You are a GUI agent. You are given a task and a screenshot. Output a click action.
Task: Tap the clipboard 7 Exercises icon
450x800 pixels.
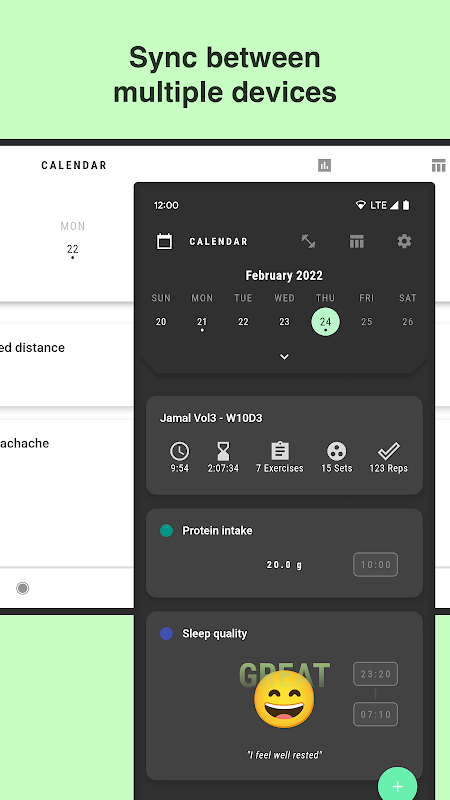click(280, 451)
